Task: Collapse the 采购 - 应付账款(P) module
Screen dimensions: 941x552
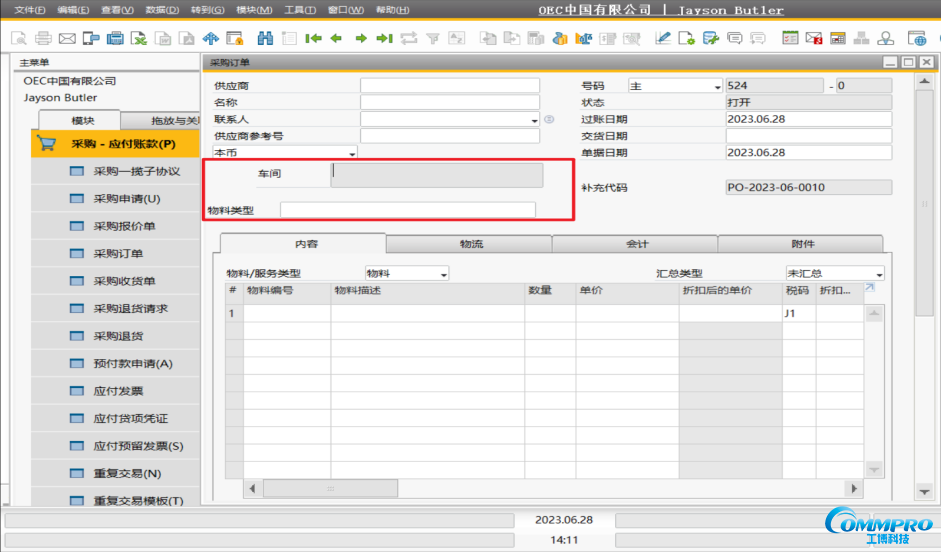Action: click(x=115, y=144)
